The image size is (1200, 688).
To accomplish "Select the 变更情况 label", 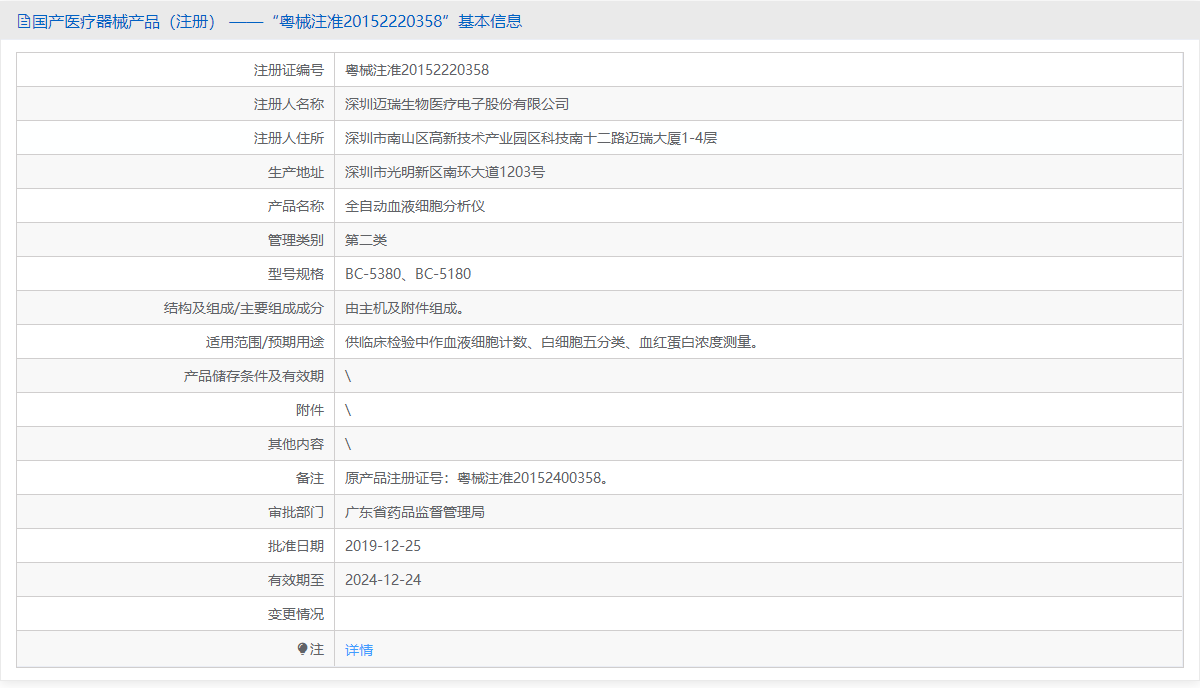I will [296, 614].
